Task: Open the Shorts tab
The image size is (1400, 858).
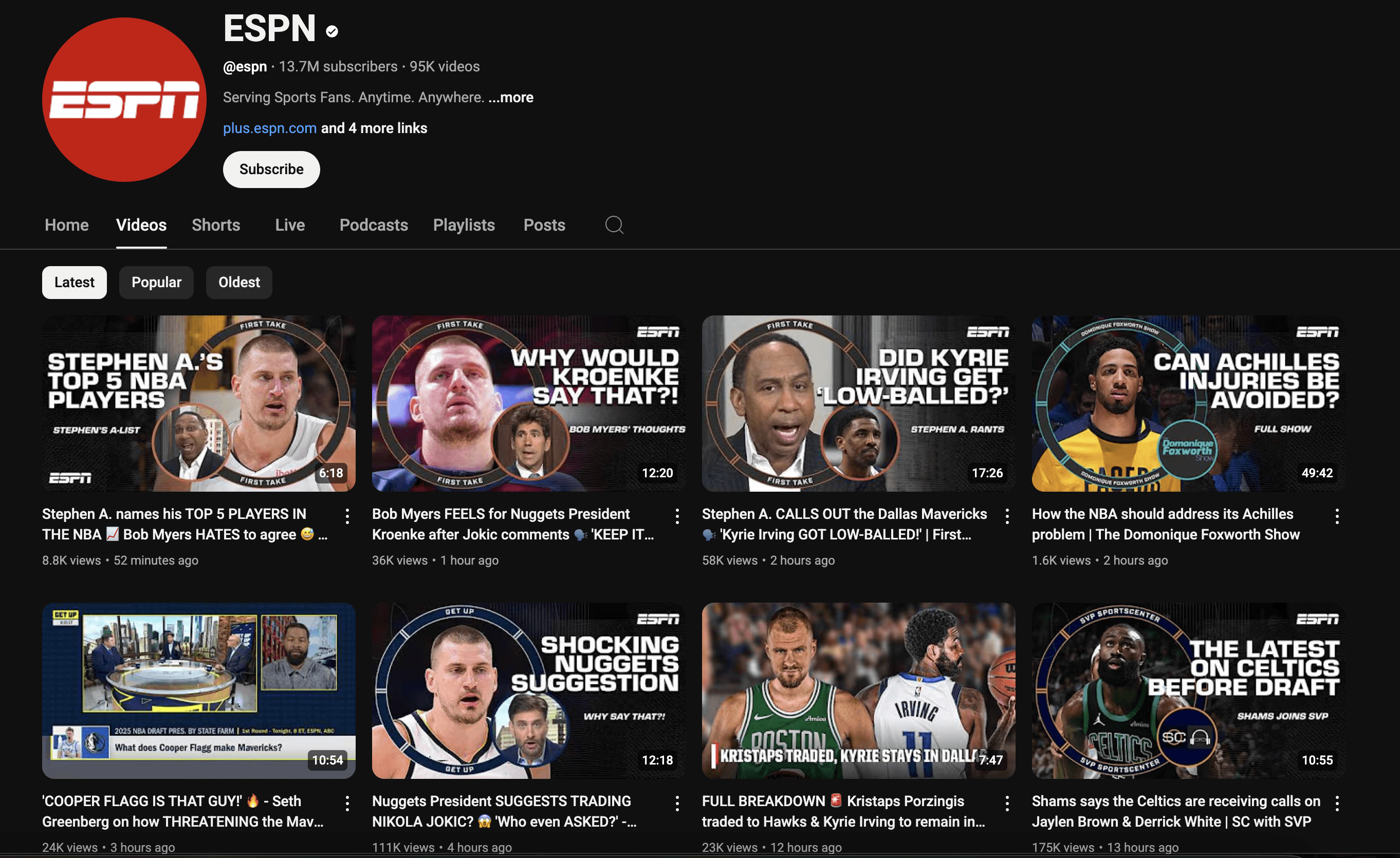Action: click(x=216, y=225)
